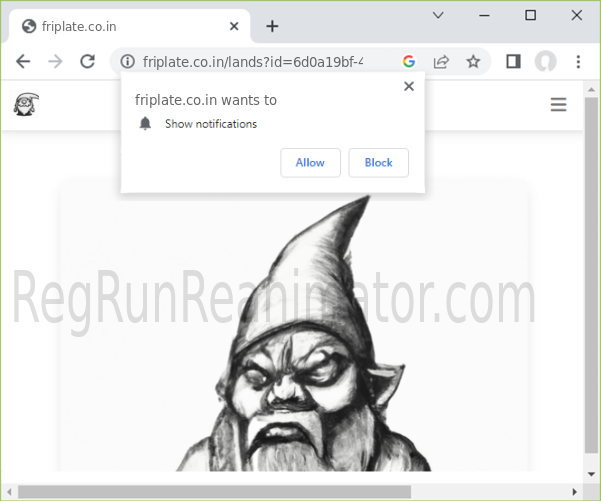Screen dimensions: 601x501
Task: Expand the website hamburger menu
Action: [558, 105]
